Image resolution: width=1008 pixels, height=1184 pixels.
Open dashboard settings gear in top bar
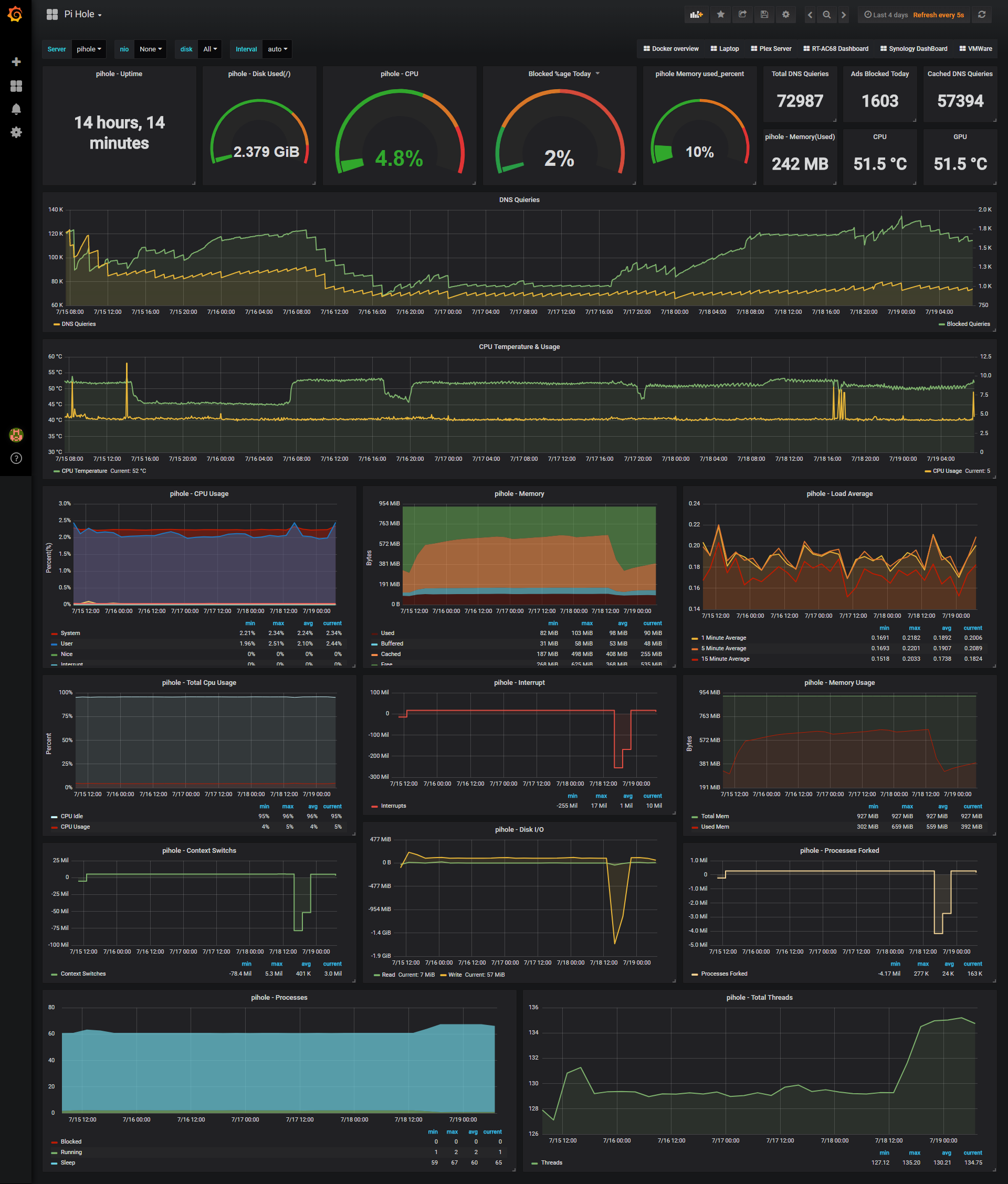(786, 15)
